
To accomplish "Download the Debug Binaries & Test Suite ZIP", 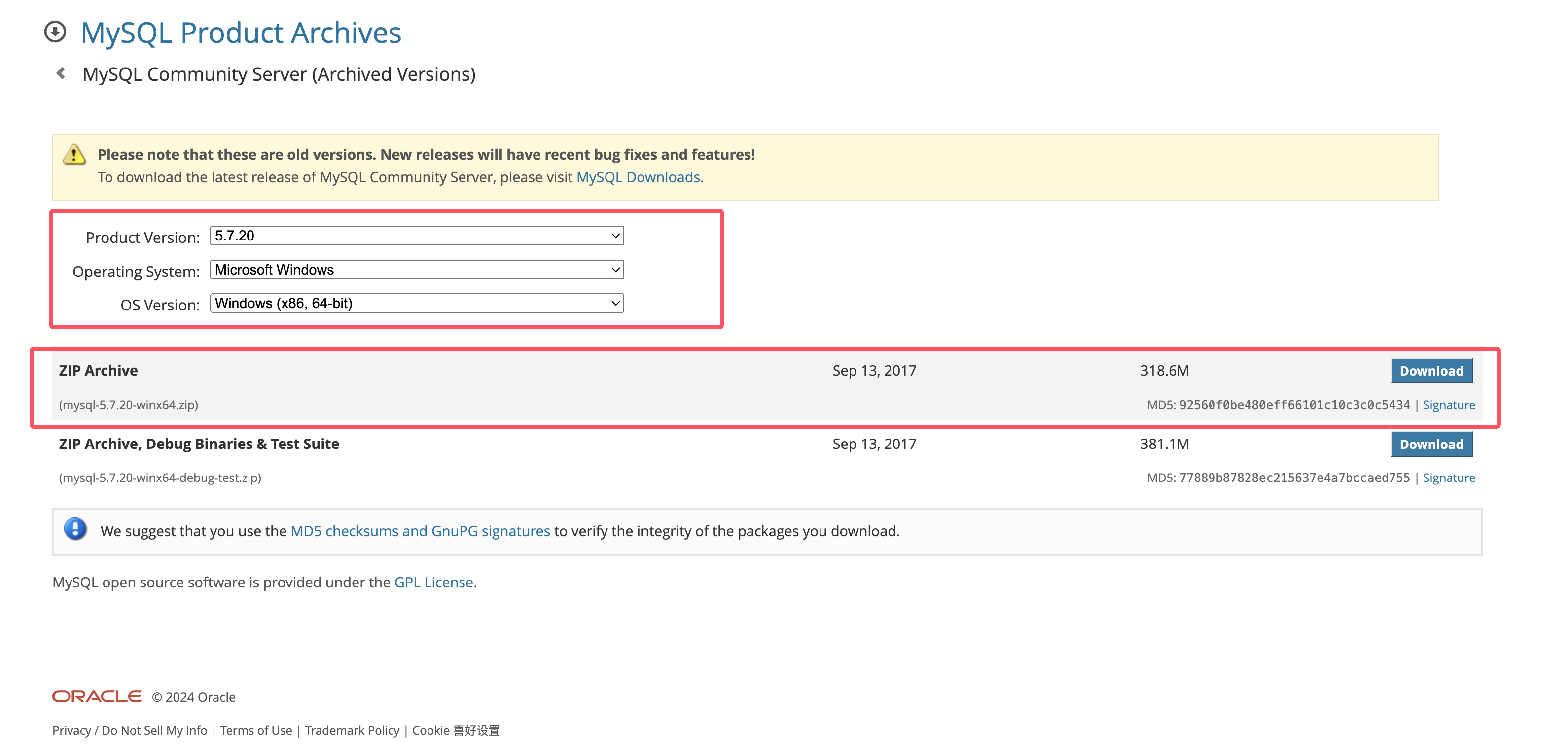I will [1431, 444].
